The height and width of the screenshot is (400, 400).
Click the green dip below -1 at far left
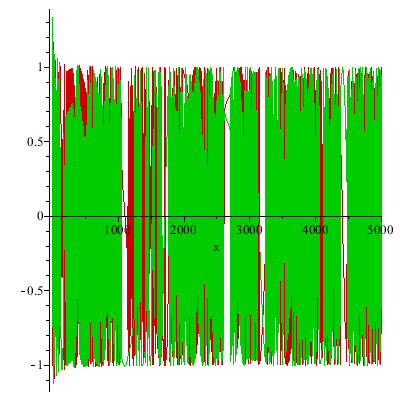point(53,377)
